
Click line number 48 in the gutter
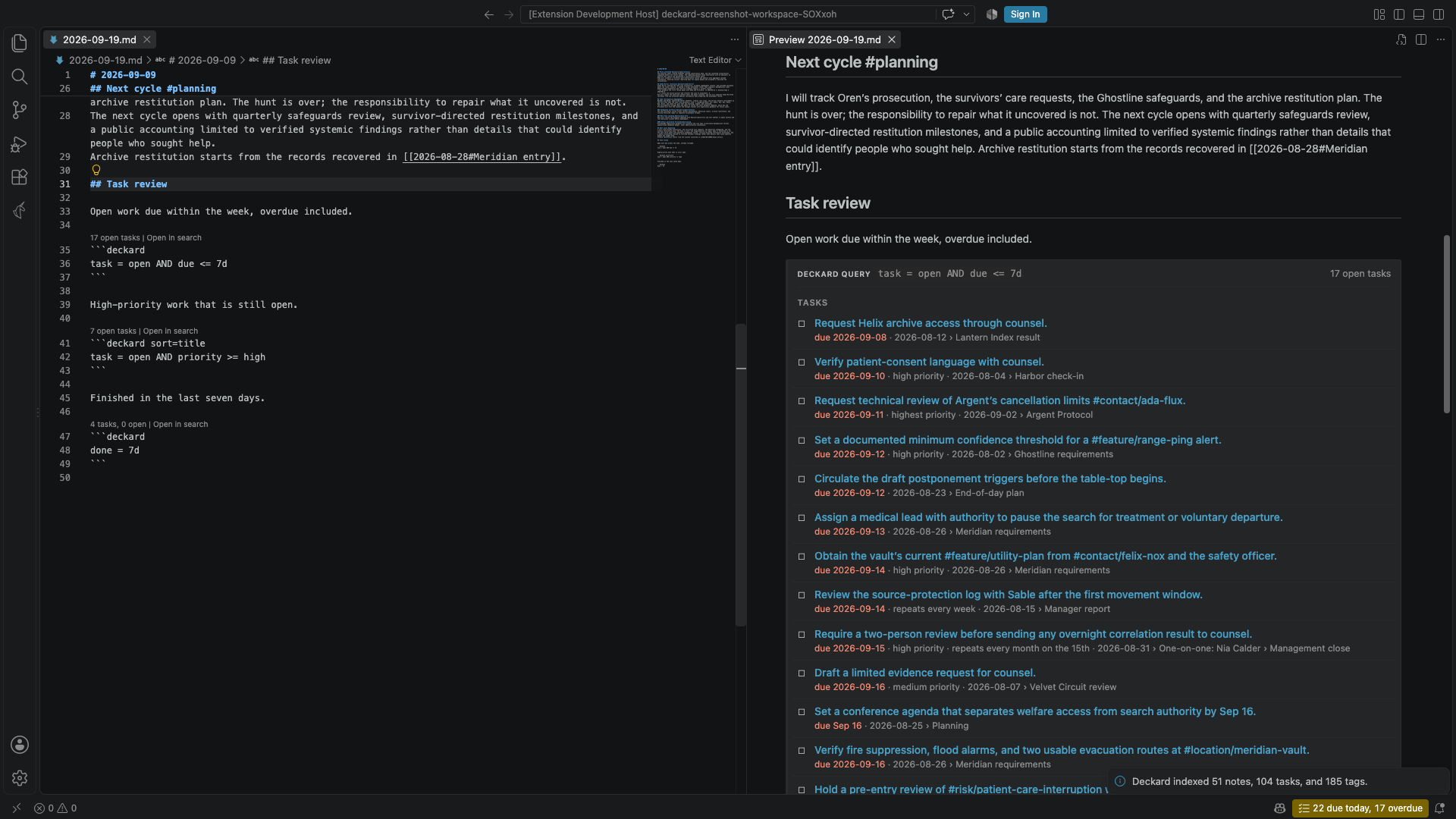point(65,450)
